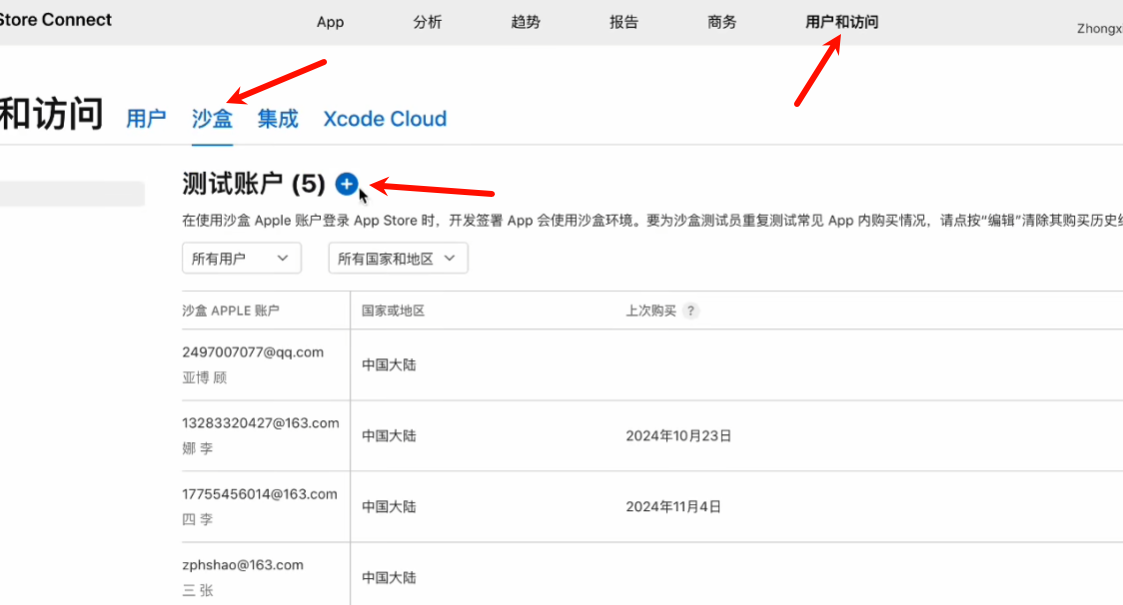Viewport: 1123px width, 605px height.
Task: Click the 测试账户 (5) heading
Action: tap(254, 184)
